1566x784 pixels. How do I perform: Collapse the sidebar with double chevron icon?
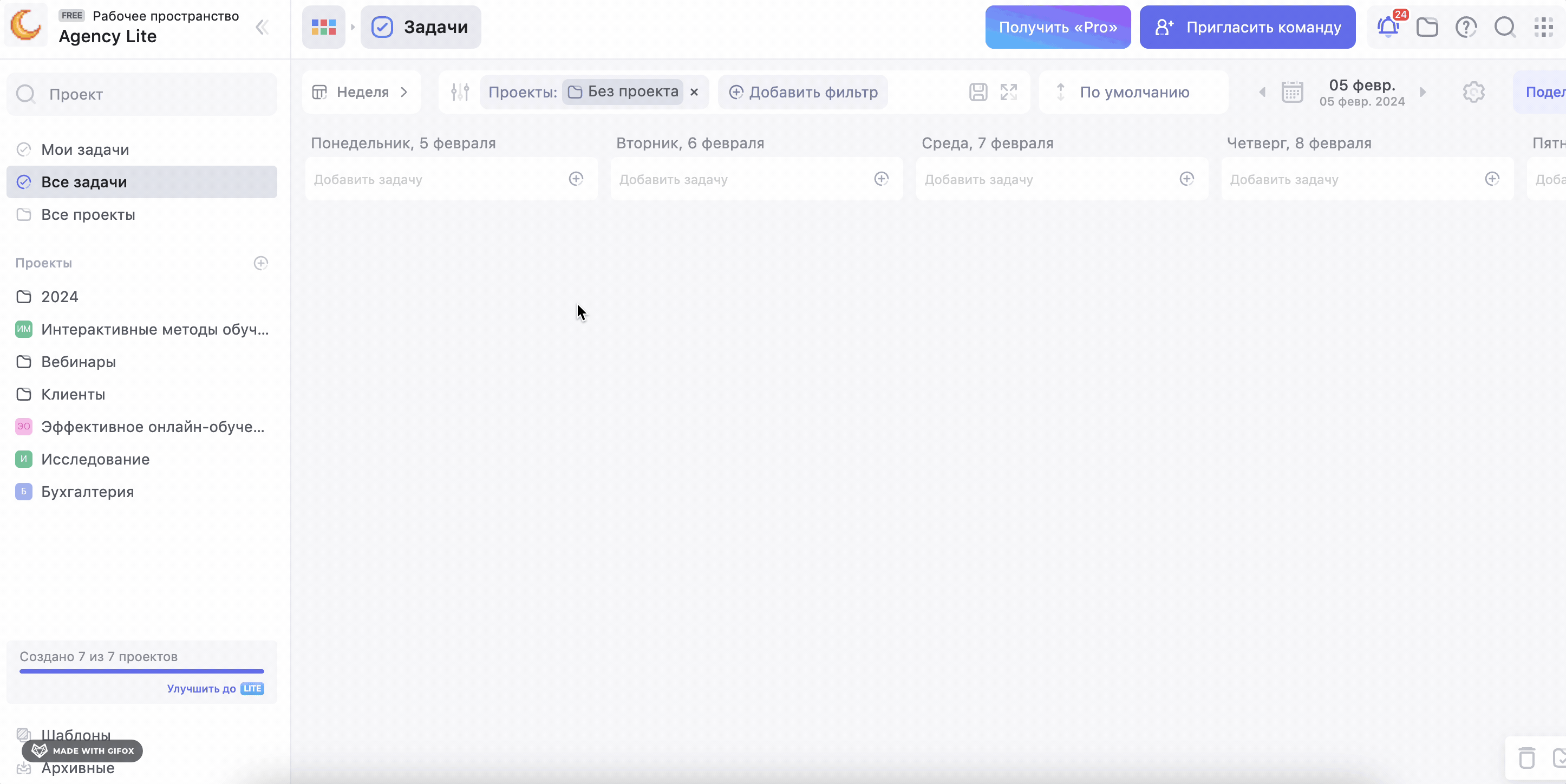tap(262, 28)
